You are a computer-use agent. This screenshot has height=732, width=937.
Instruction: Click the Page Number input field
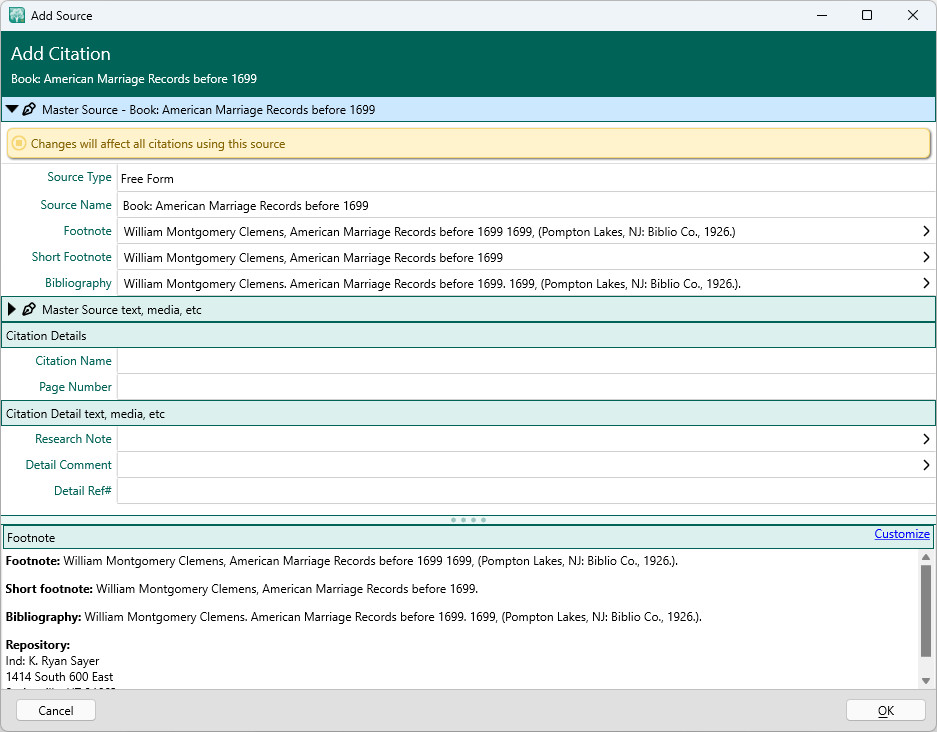point(526,387)
